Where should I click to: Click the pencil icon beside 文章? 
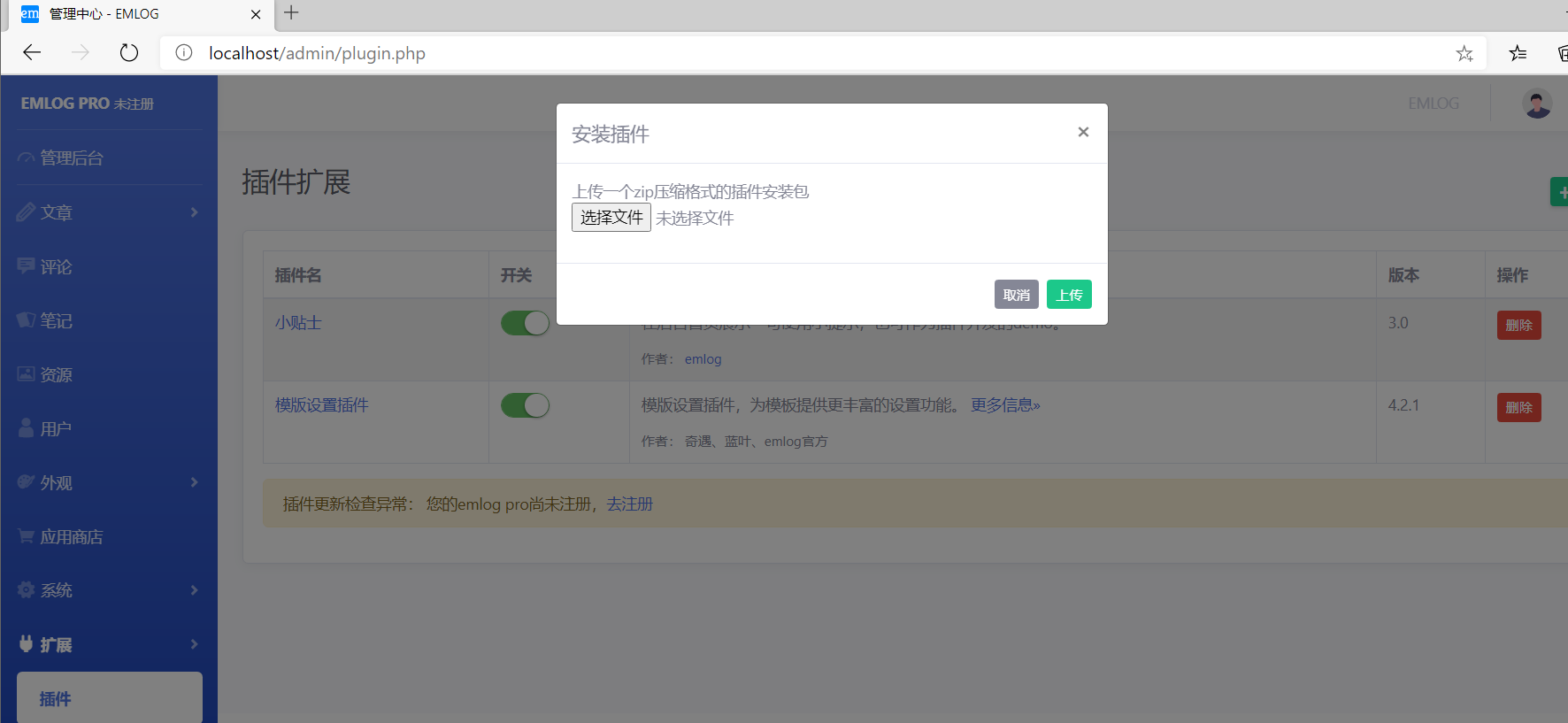pos(26,212)
